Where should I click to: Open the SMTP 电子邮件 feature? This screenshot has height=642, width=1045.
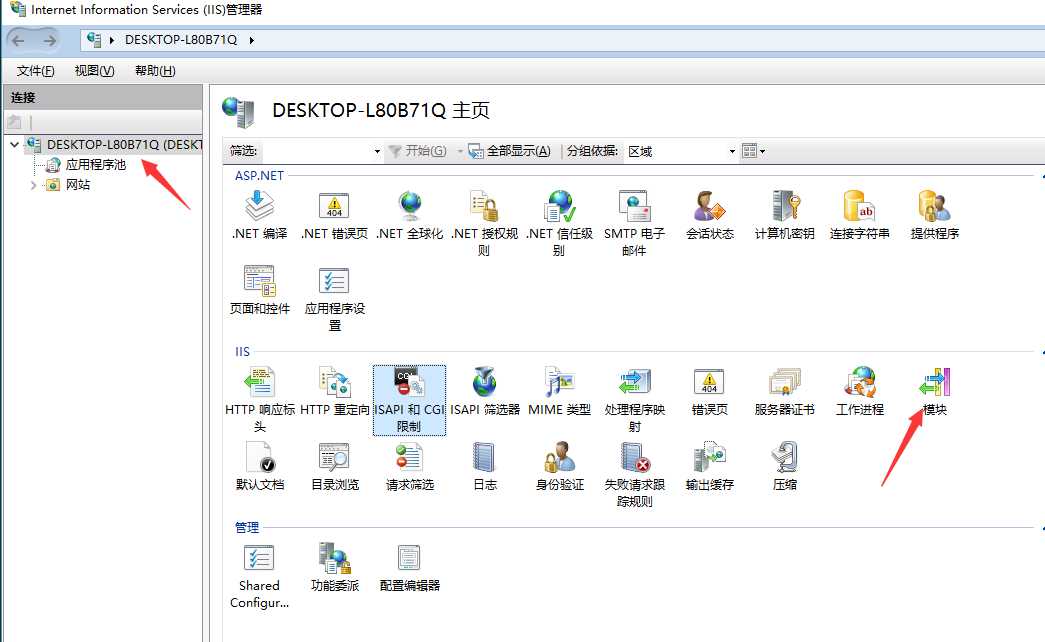click(634, 223)
